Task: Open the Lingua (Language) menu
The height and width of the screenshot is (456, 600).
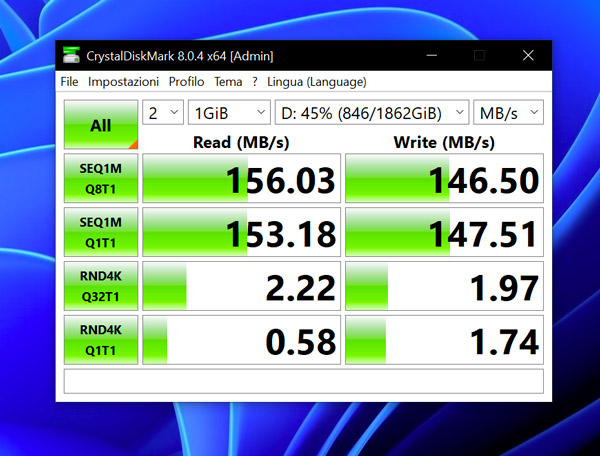Action: (317, 82)
